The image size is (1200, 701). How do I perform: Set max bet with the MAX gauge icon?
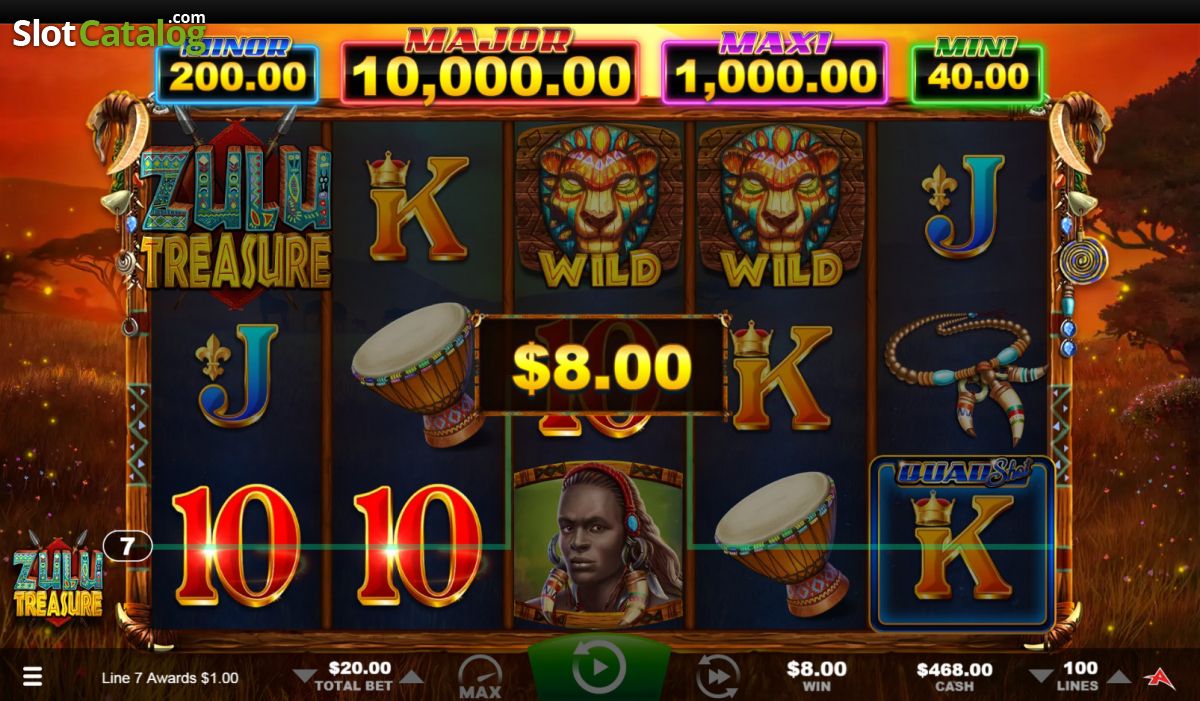tap(480, 677)
